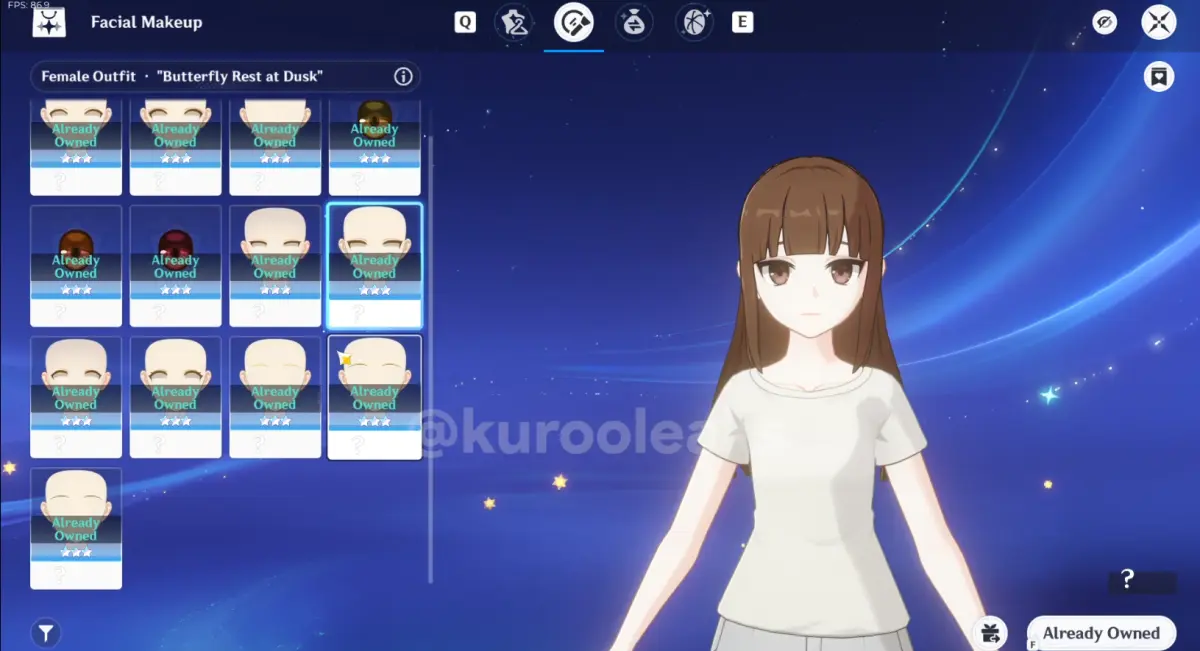This screenshot has width=1200, height=651.
Task: Open the filter funnel icon
Action: coord(45,632)
